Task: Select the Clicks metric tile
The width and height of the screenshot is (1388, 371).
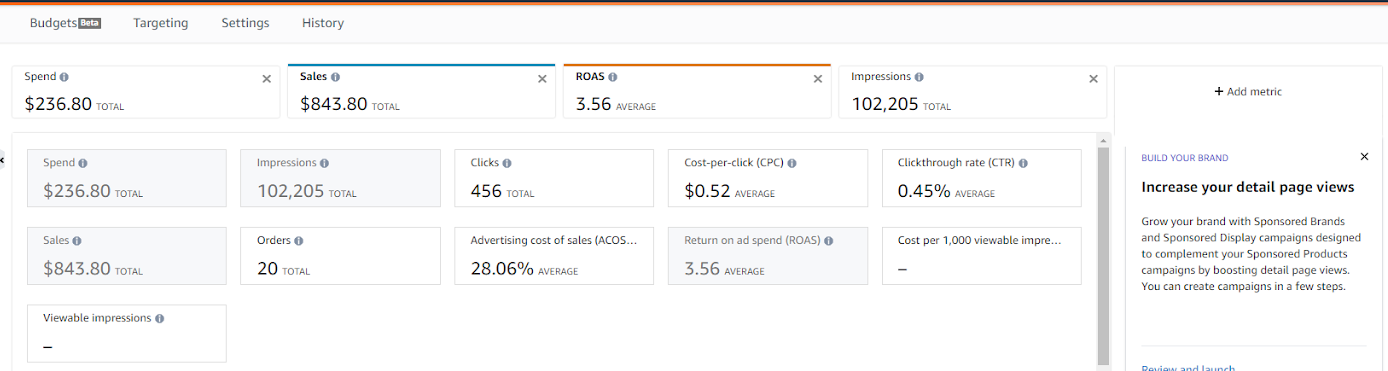Action: click(554, 178)
